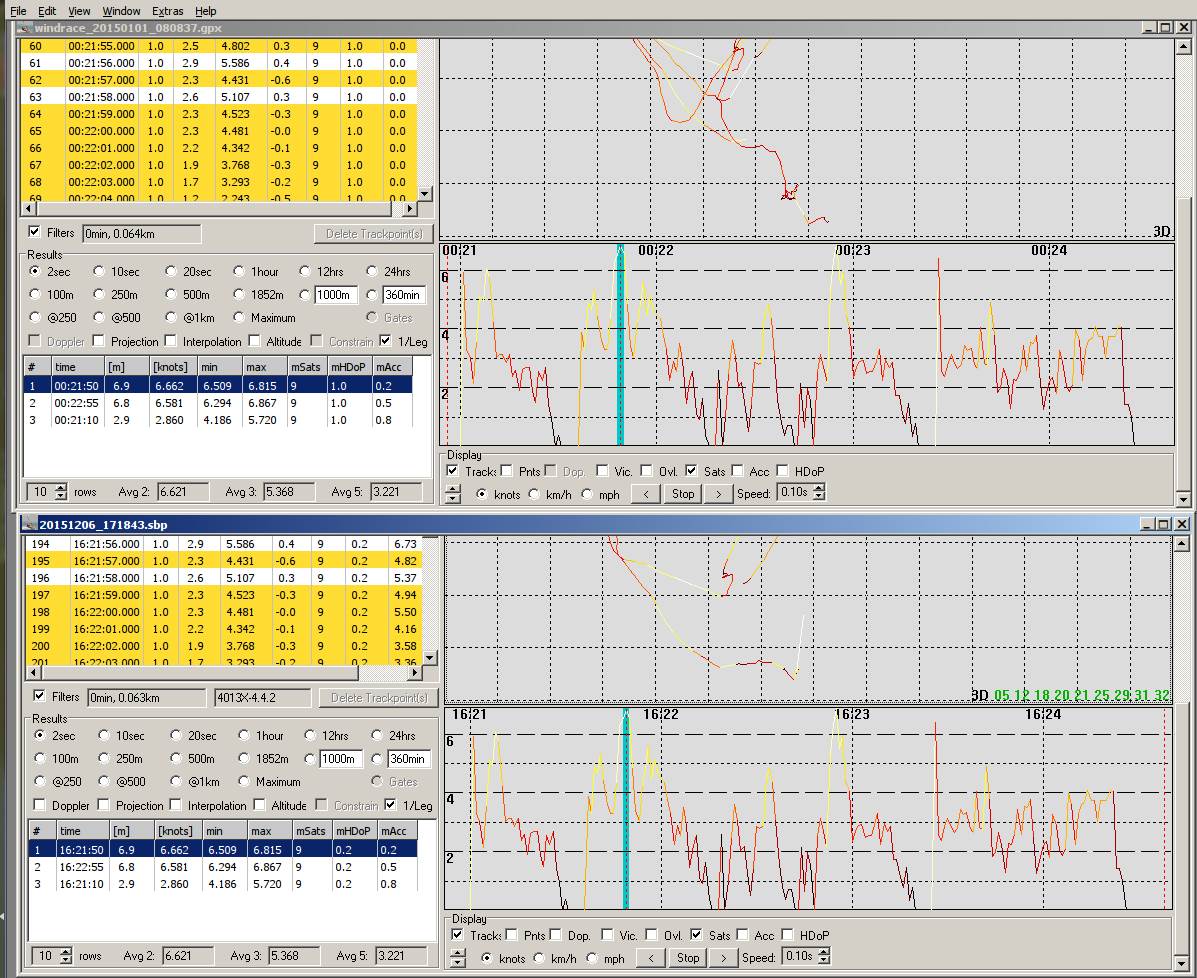Viewport: 1197px width, 978px height.
Task: Uncheck Sats display option in windrace gpx window
Action: pyautogui.click(x=692, y=471)
